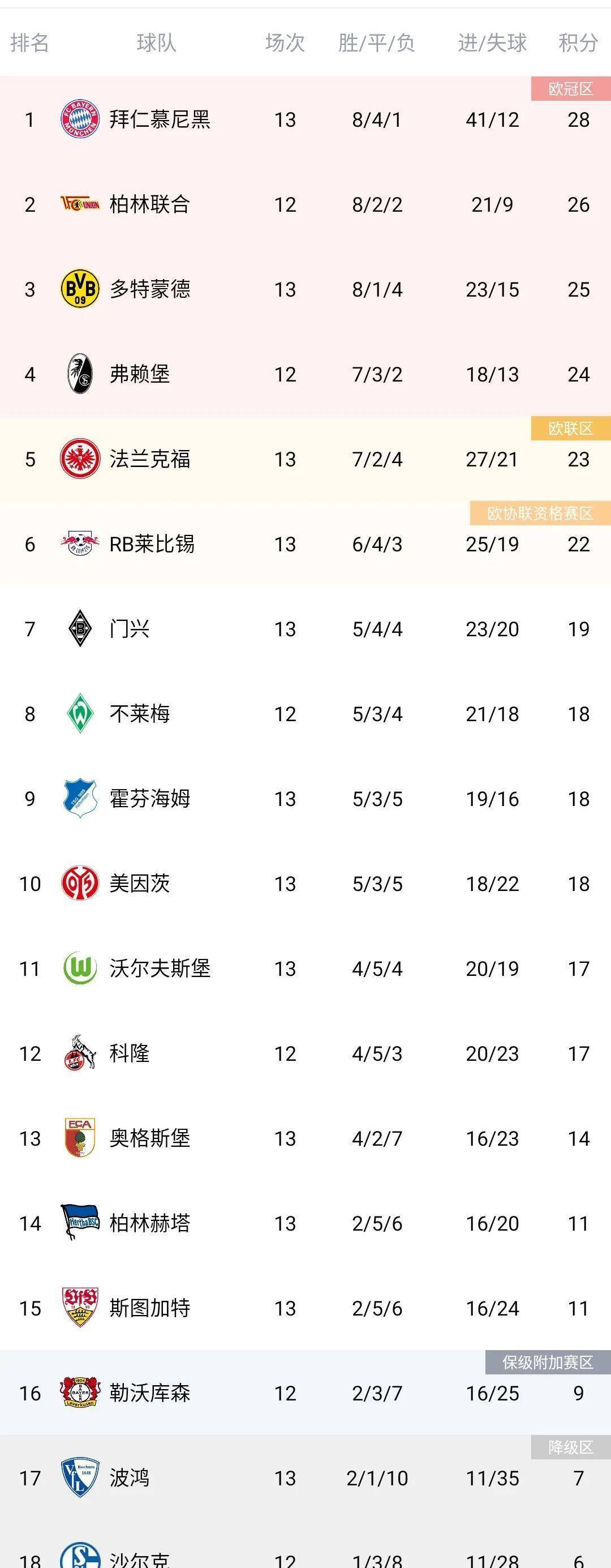Open the Freiburg club crest
Screen dimensions: 611x1568
[80, 374]
